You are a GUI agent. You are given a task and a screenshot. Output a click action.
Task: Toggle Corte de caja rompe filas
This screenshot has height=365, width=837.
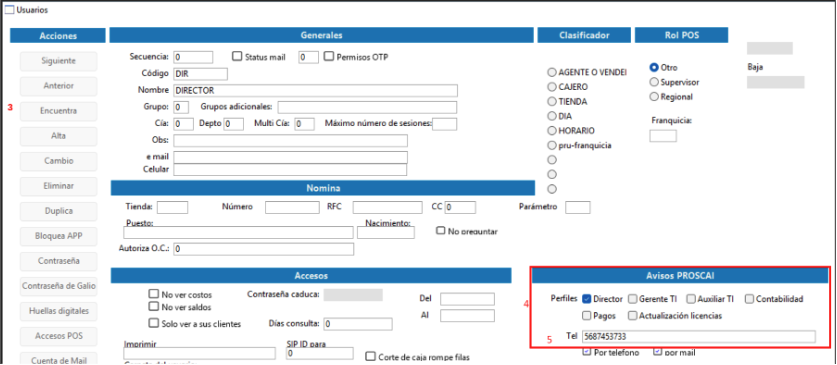coord(370,356)
